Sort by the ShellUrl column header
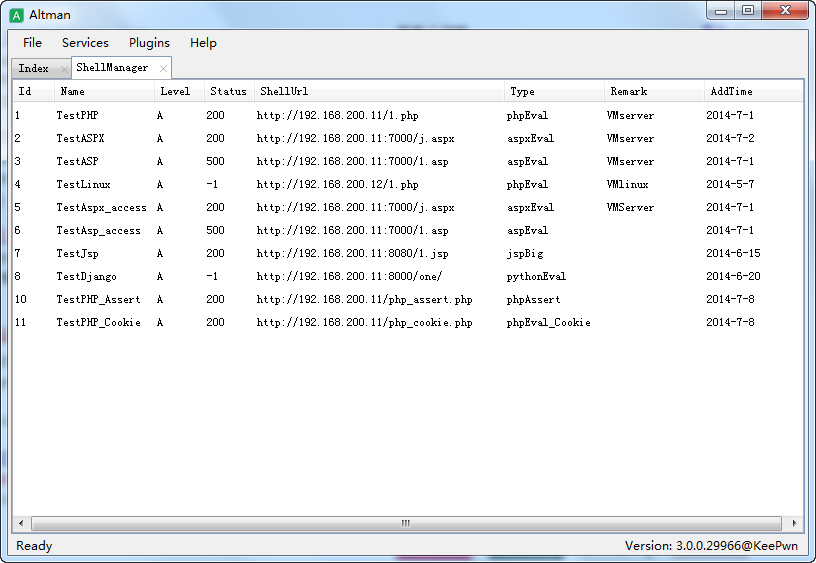The image size is (816, 563). click(379, 91)
